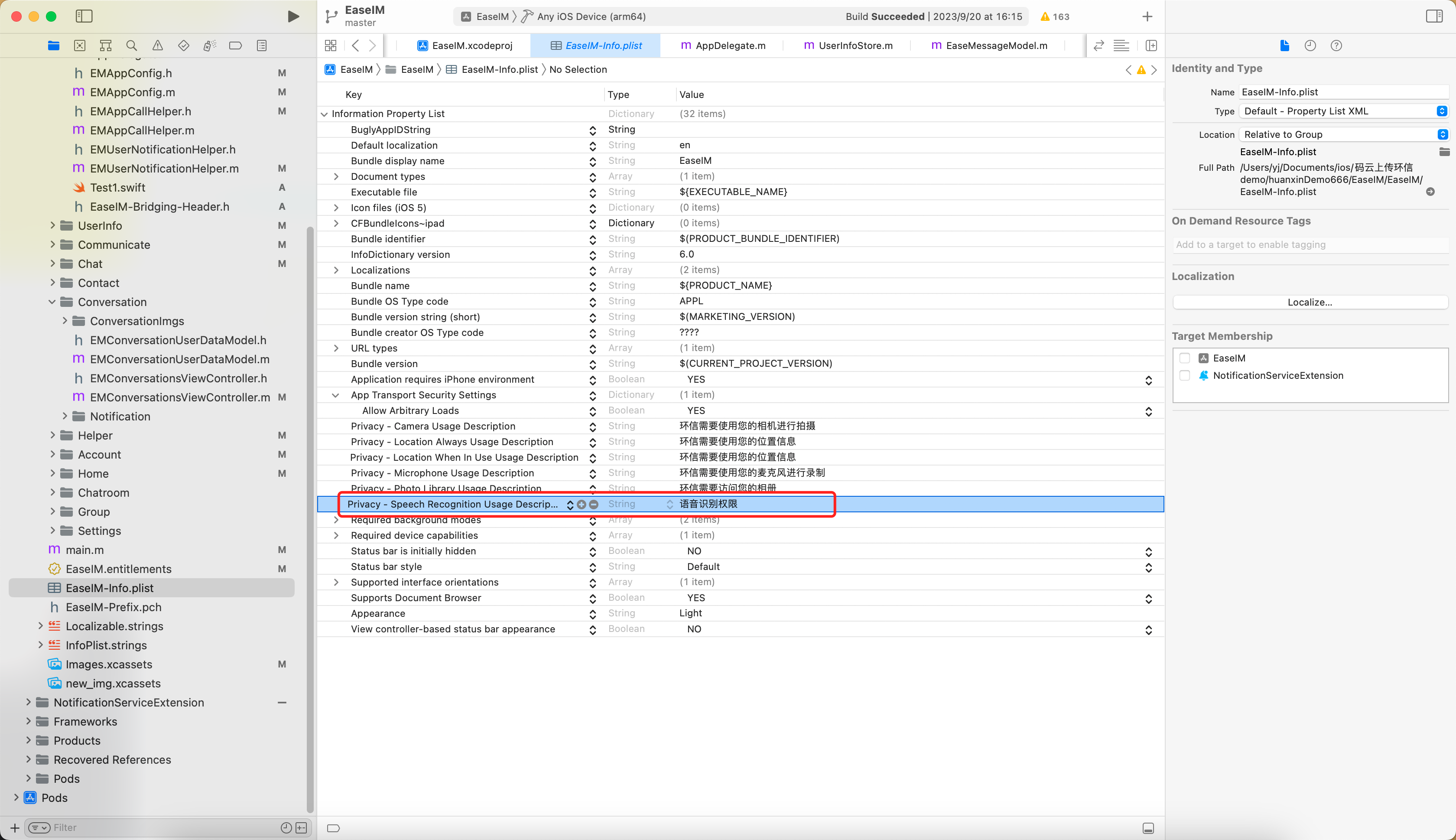The image size is (1456, 840).
Task: Open the test navigator diamond icon
Action: 183,46
